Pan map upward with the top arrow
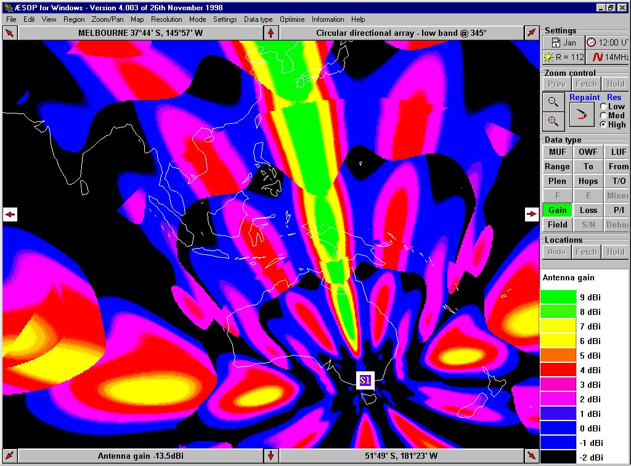Screen dimensions: 631x466 point(271,33)
